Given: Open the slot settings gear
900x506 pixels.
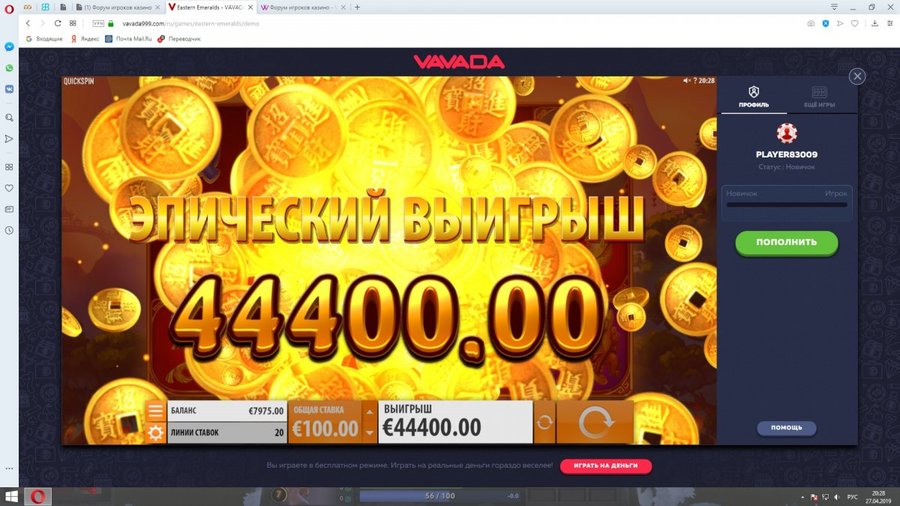Looking at the screenshot, I should [155, 433].
